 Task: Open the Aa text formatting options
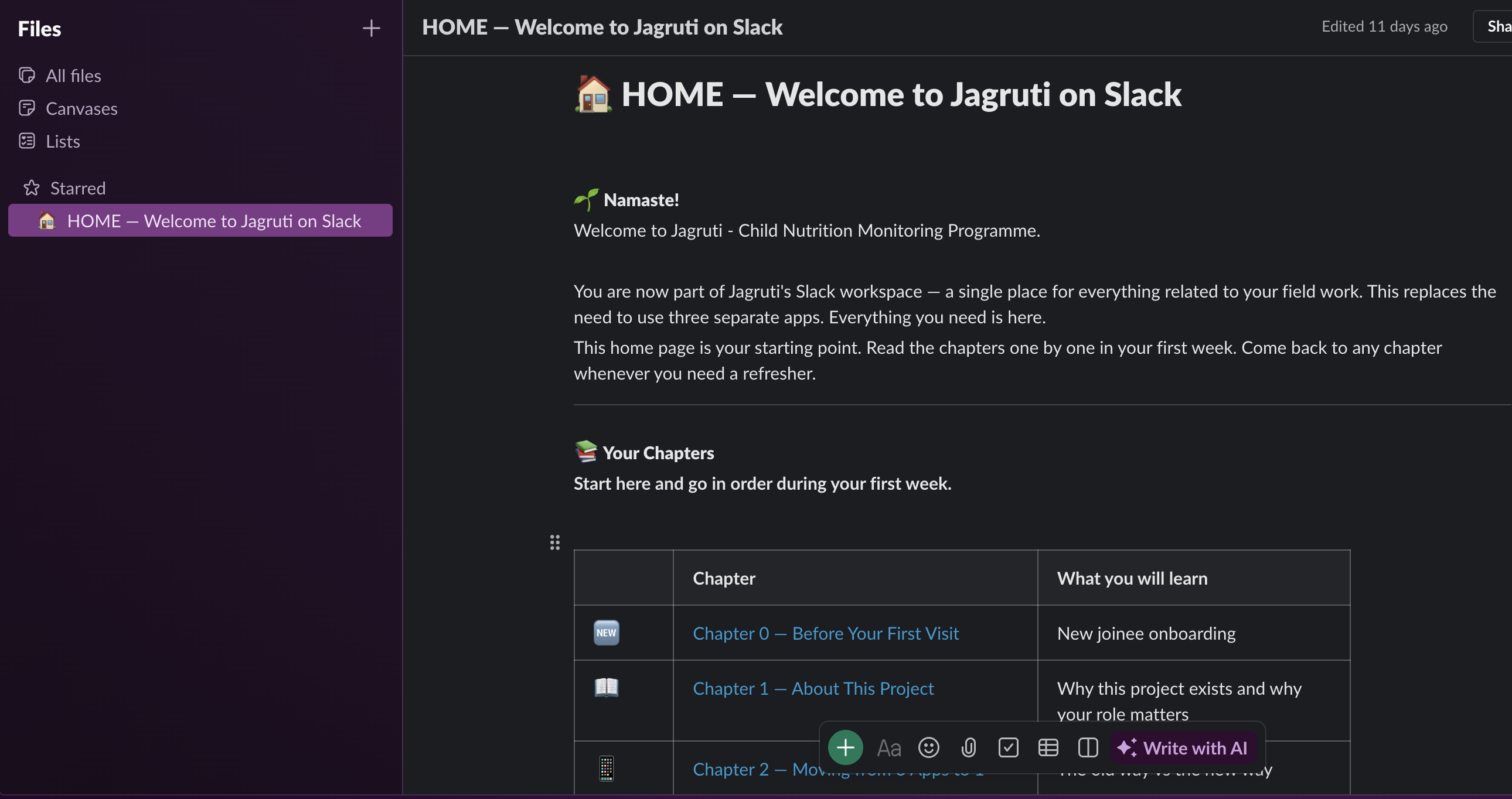(x=888, y=748)
